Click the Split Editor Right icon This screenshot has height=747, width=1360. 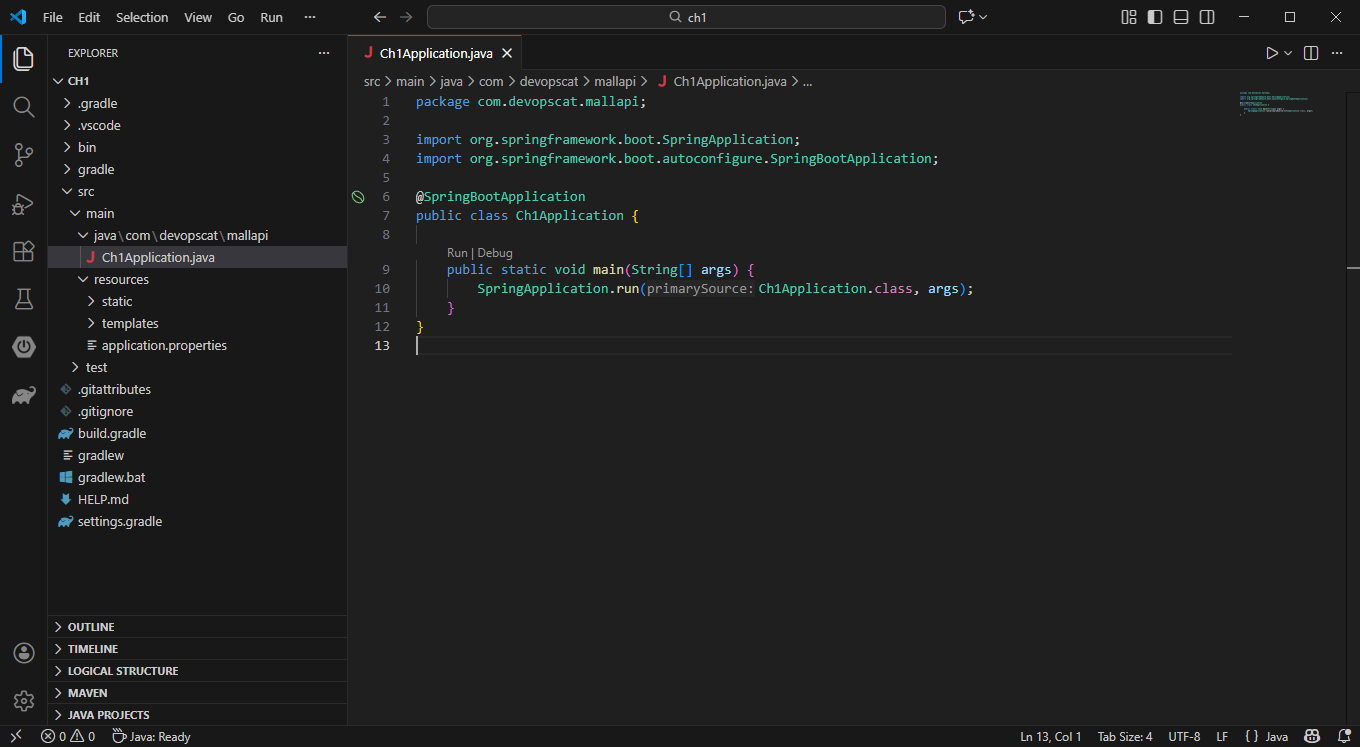click(x=1311, y=53)
